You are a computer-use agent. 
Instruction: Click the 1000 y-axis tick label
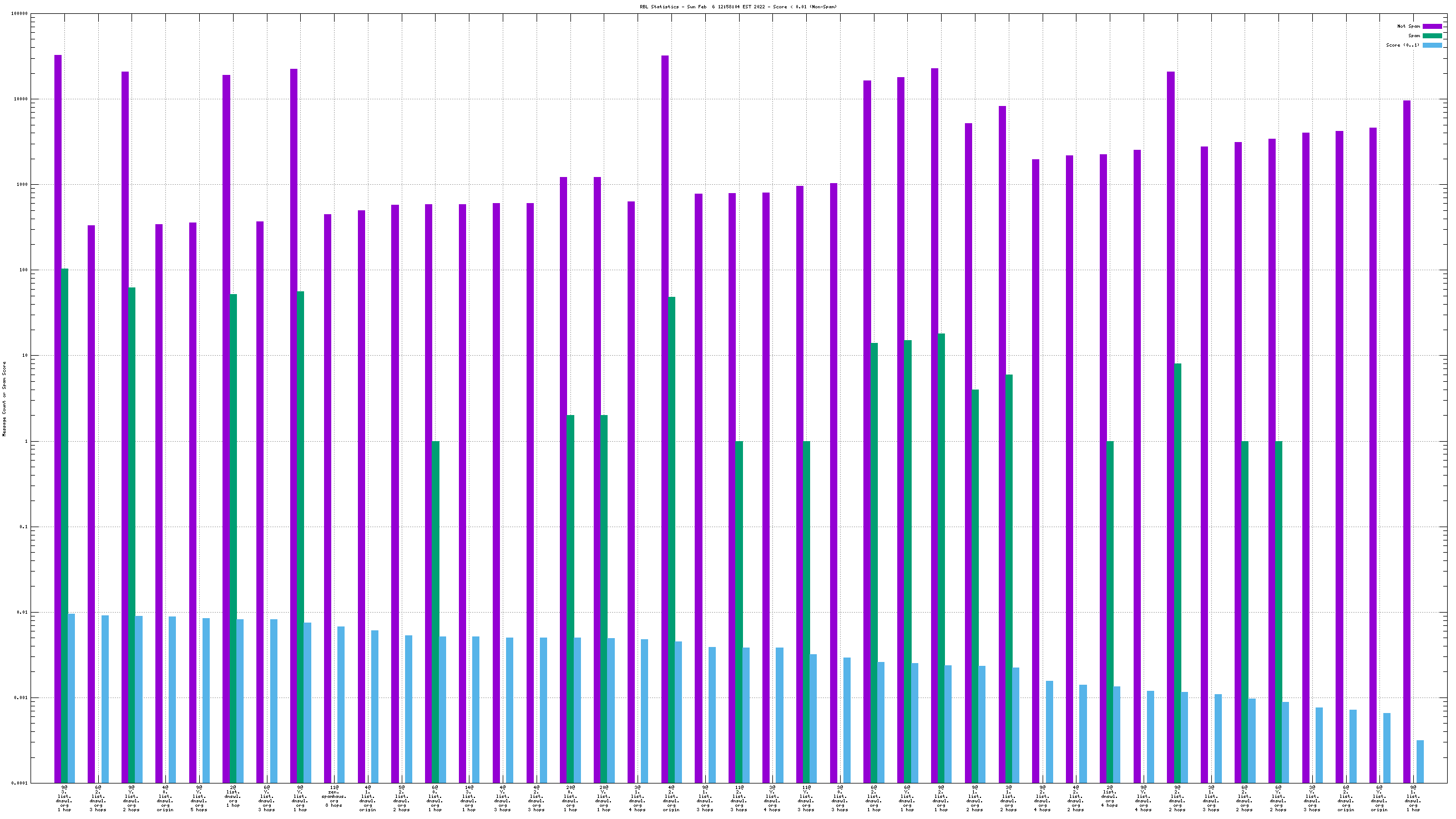point(22,185)
